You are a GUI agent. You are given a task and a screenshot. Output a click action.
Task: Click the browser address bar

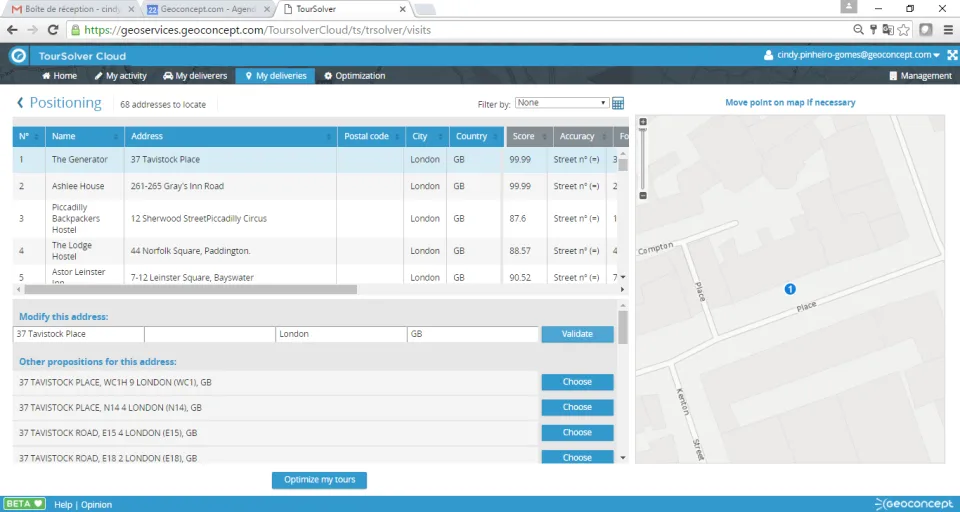pos(459,30)
